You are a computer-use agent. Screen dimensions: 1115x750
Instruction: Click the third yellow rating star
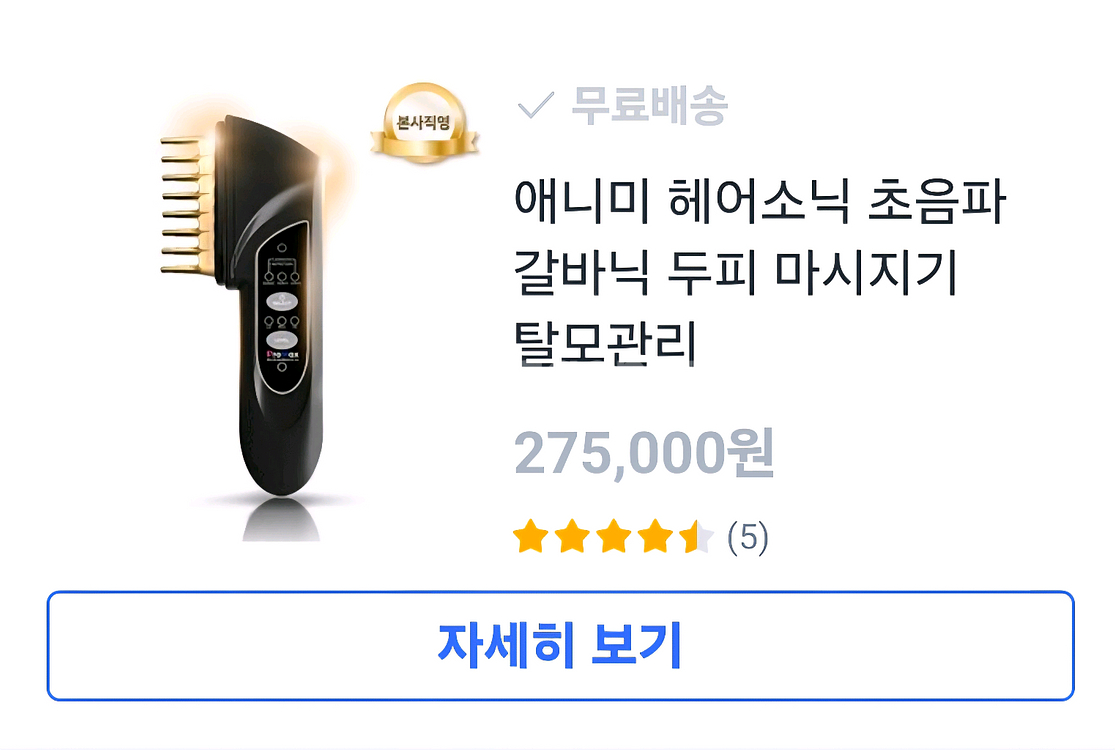(x=613, y=537)
